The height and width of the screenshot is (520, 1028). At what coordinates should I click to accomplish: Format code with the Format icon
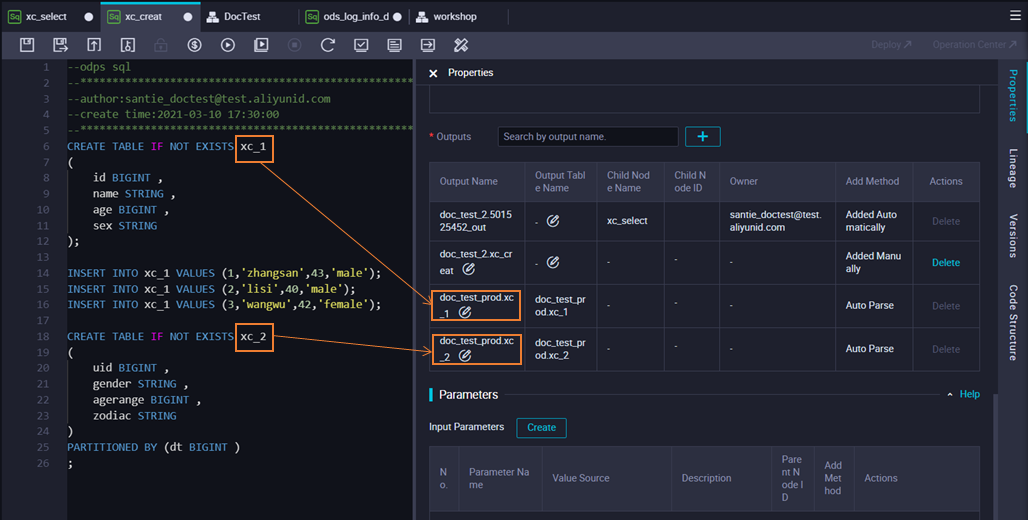coord(461,45)
